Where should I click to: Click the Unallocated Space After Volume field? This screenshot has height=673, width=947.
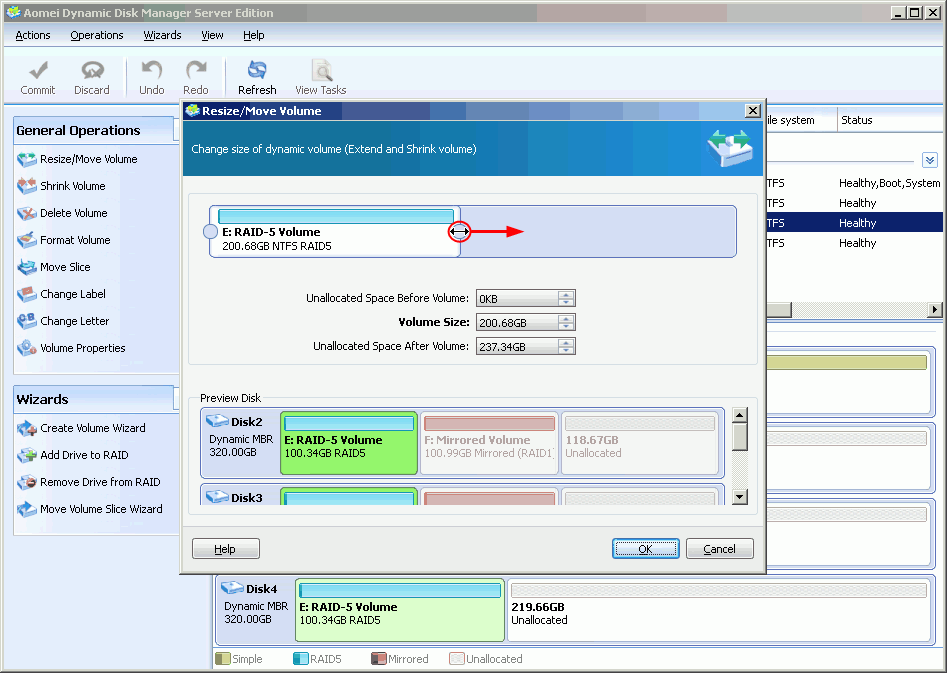pos(517,347)
